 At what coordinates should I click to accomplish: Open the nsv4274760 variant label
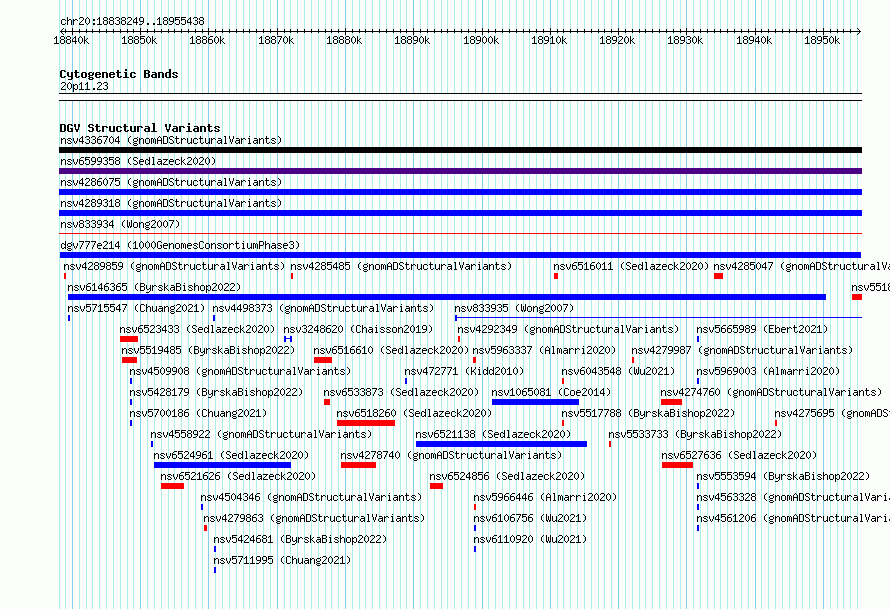coord(771,392)
